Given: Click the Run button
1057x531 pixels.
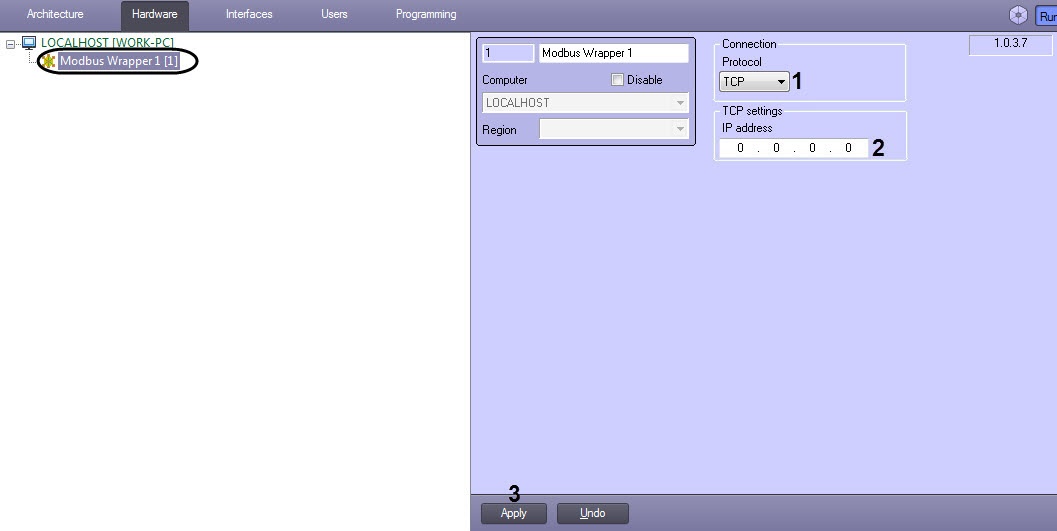Looking at the screenshot, I should pos(1046,15).
